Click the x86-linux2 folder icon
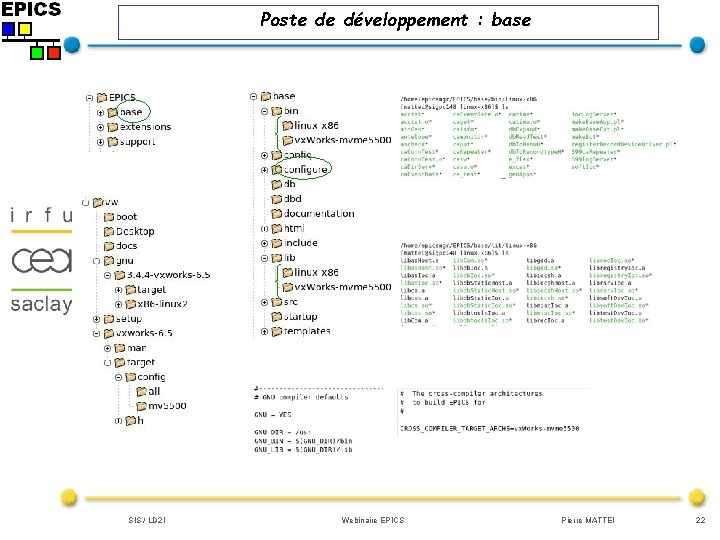Viewport: 720px width, 540px height. [130, 304]
